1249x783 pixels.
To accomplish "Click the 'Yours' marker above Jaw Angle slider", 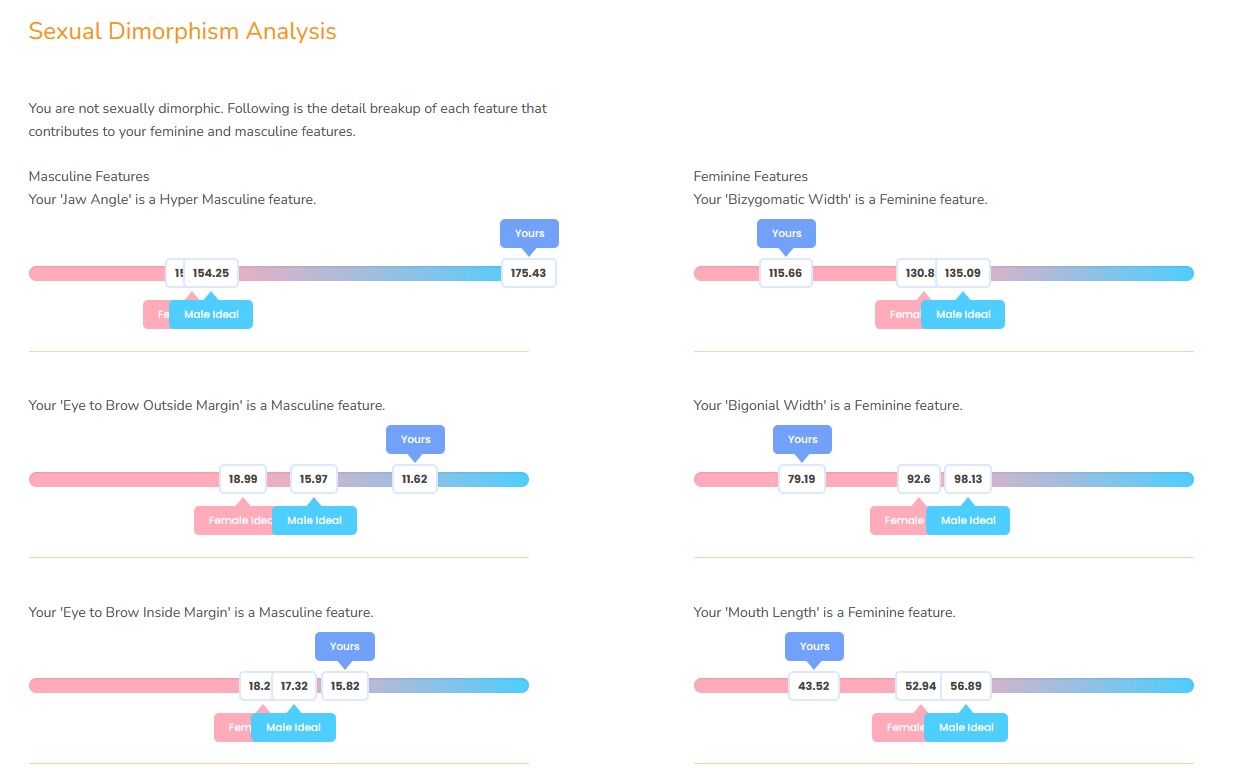I will (x=529, y=233).
